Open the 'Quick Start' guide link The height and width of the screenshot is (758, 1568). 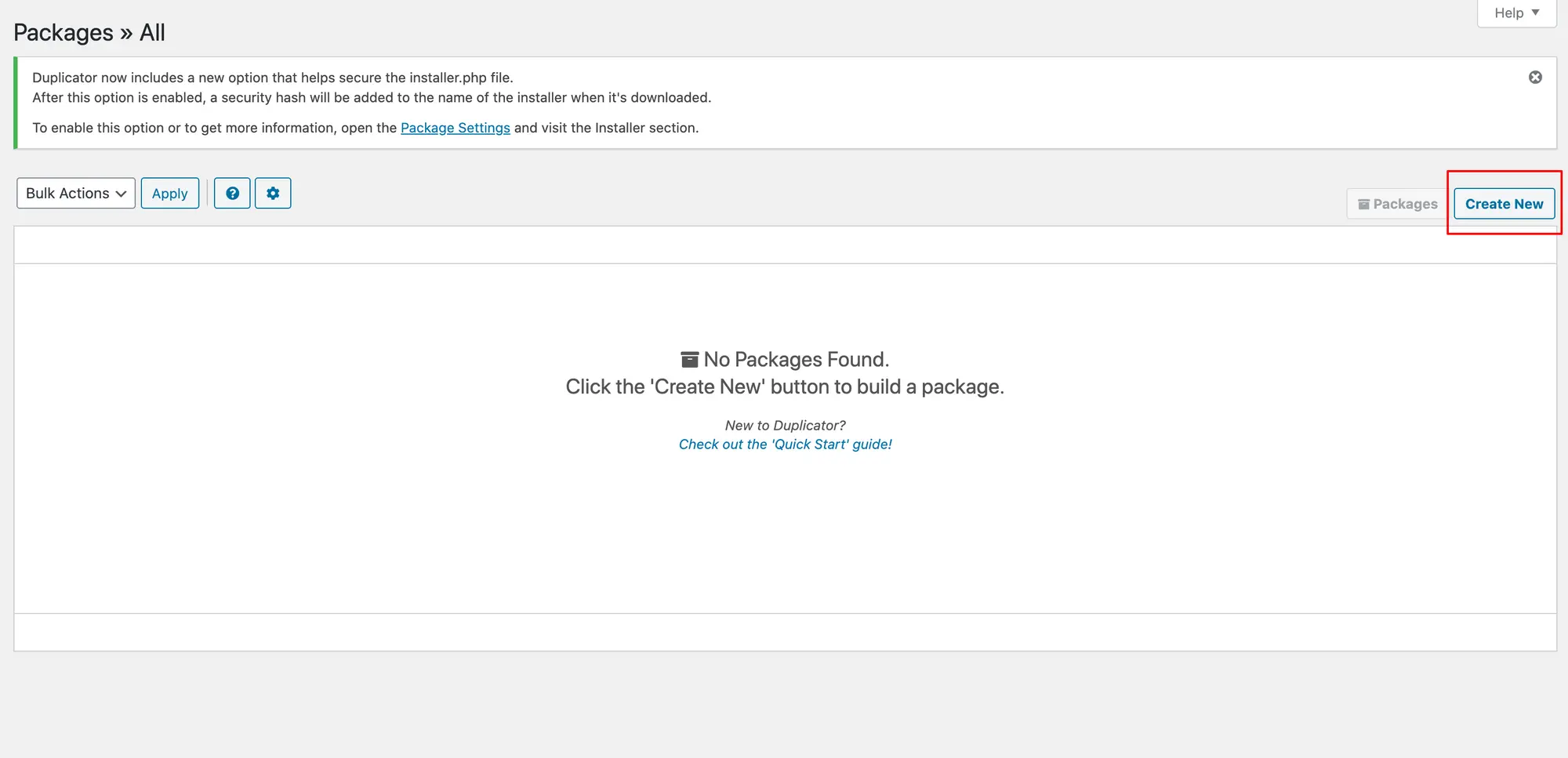[x=786, y=444]
